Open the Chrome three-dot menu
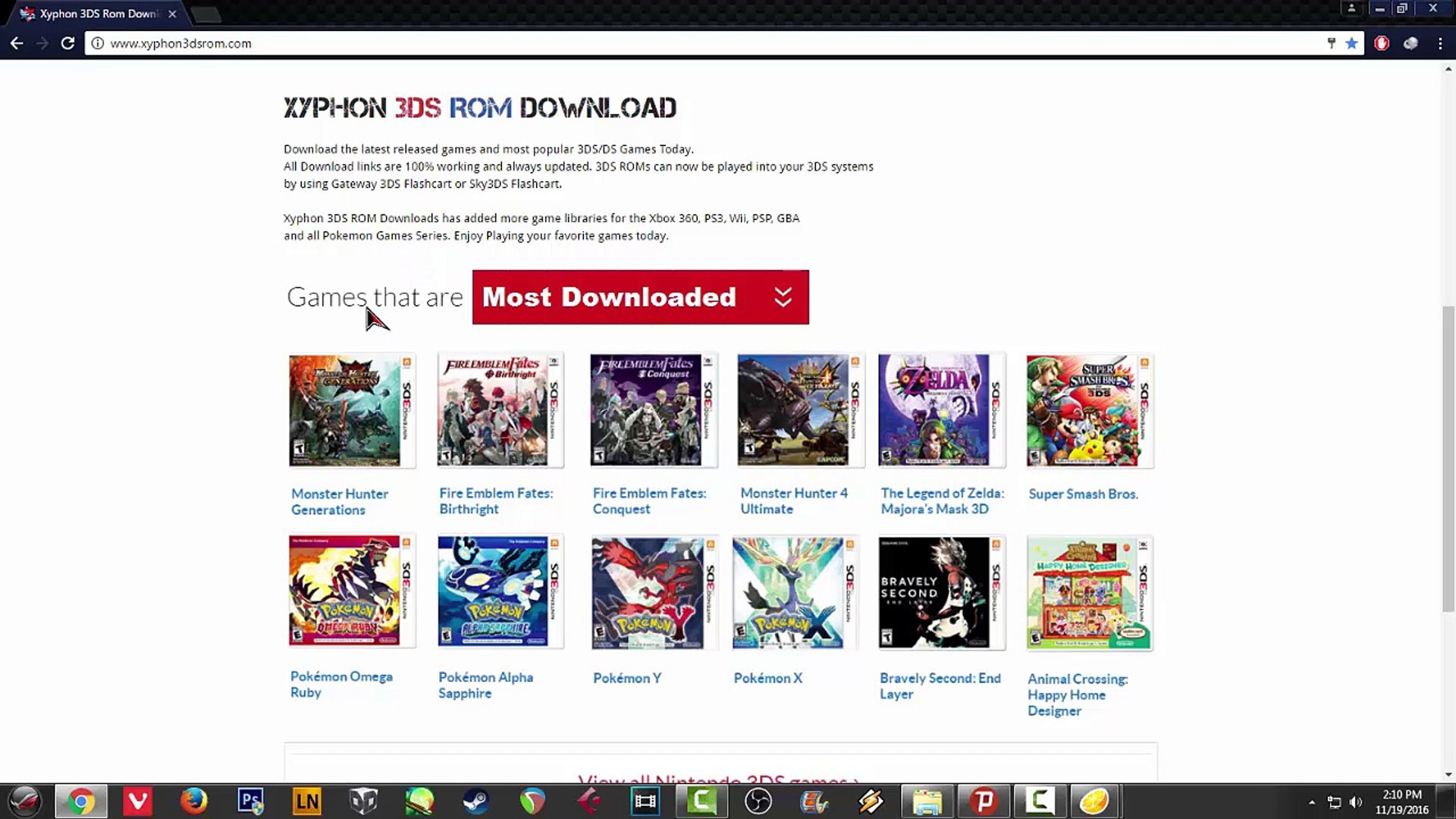 (1440, 43)
